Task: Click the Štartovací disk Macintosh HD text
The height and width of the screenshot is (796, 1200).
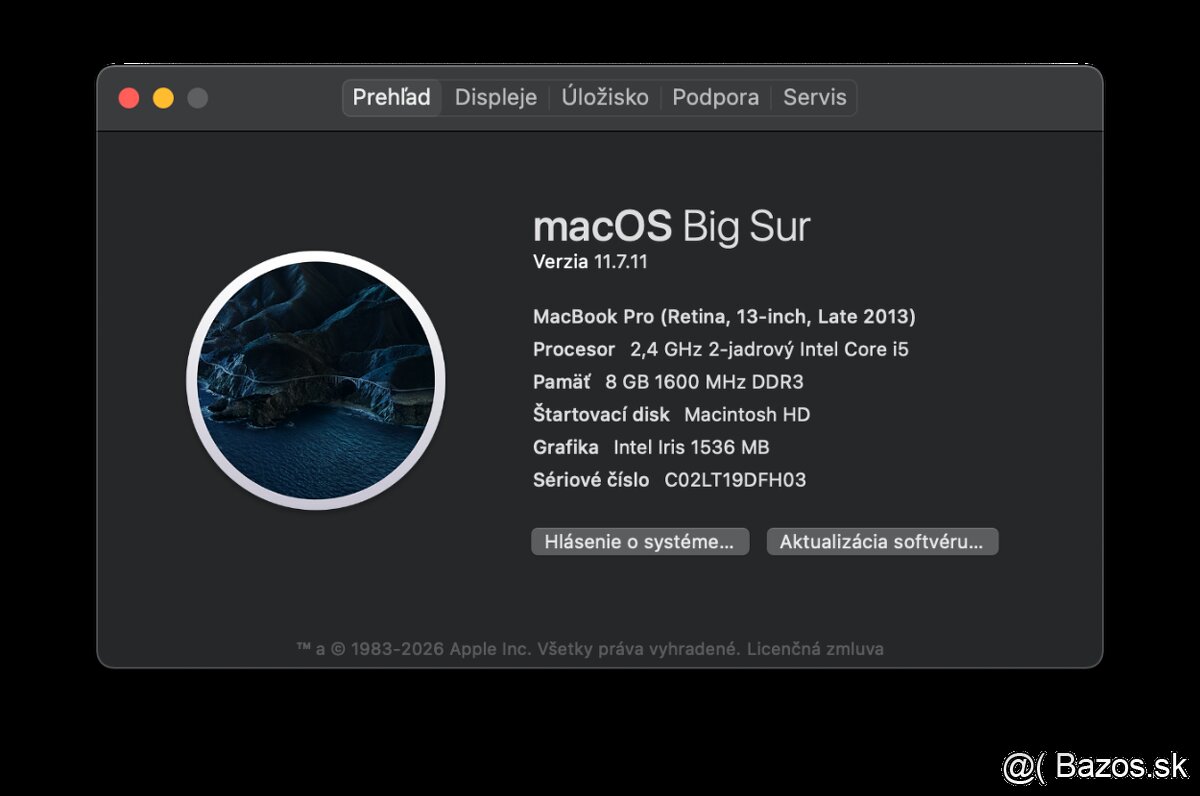Action: (671, 414)
